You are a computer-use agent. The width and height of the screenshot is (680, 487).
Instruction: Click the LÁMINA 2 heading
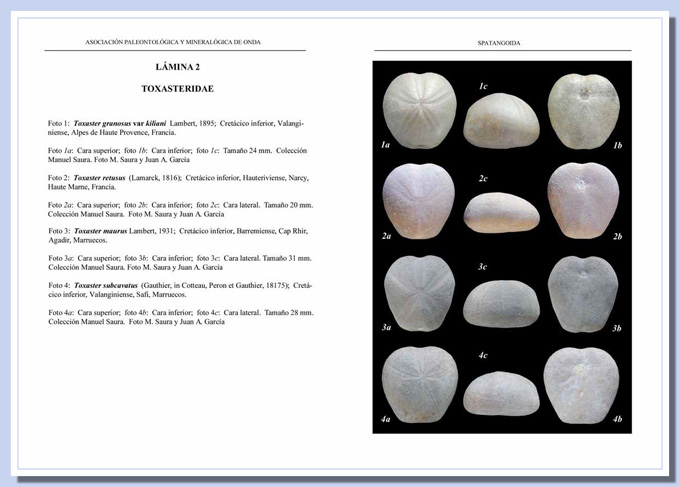[178, 67]
